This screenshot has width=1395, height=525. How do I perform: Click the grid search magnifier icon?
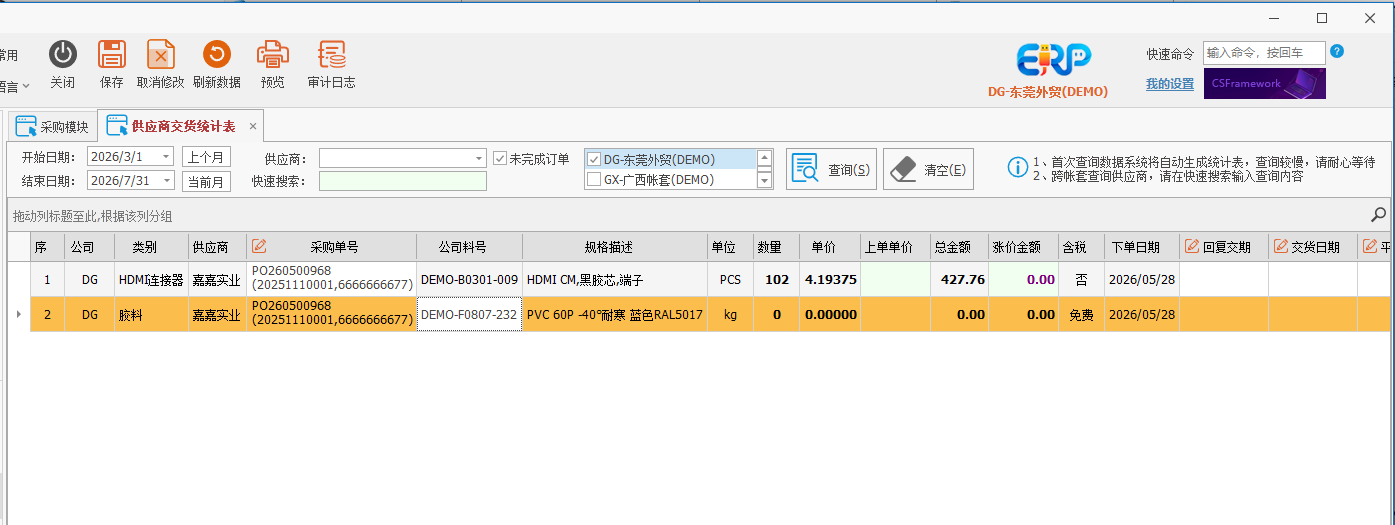pos(1379,214)
